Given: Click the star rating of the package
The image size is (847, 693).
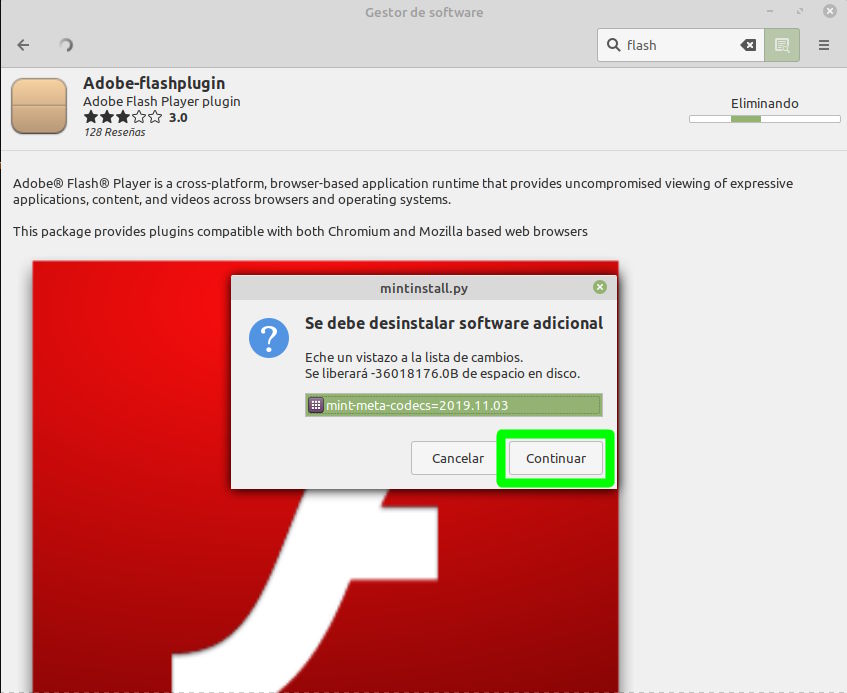Looking at the screenshot, I should tap(123, 117).
